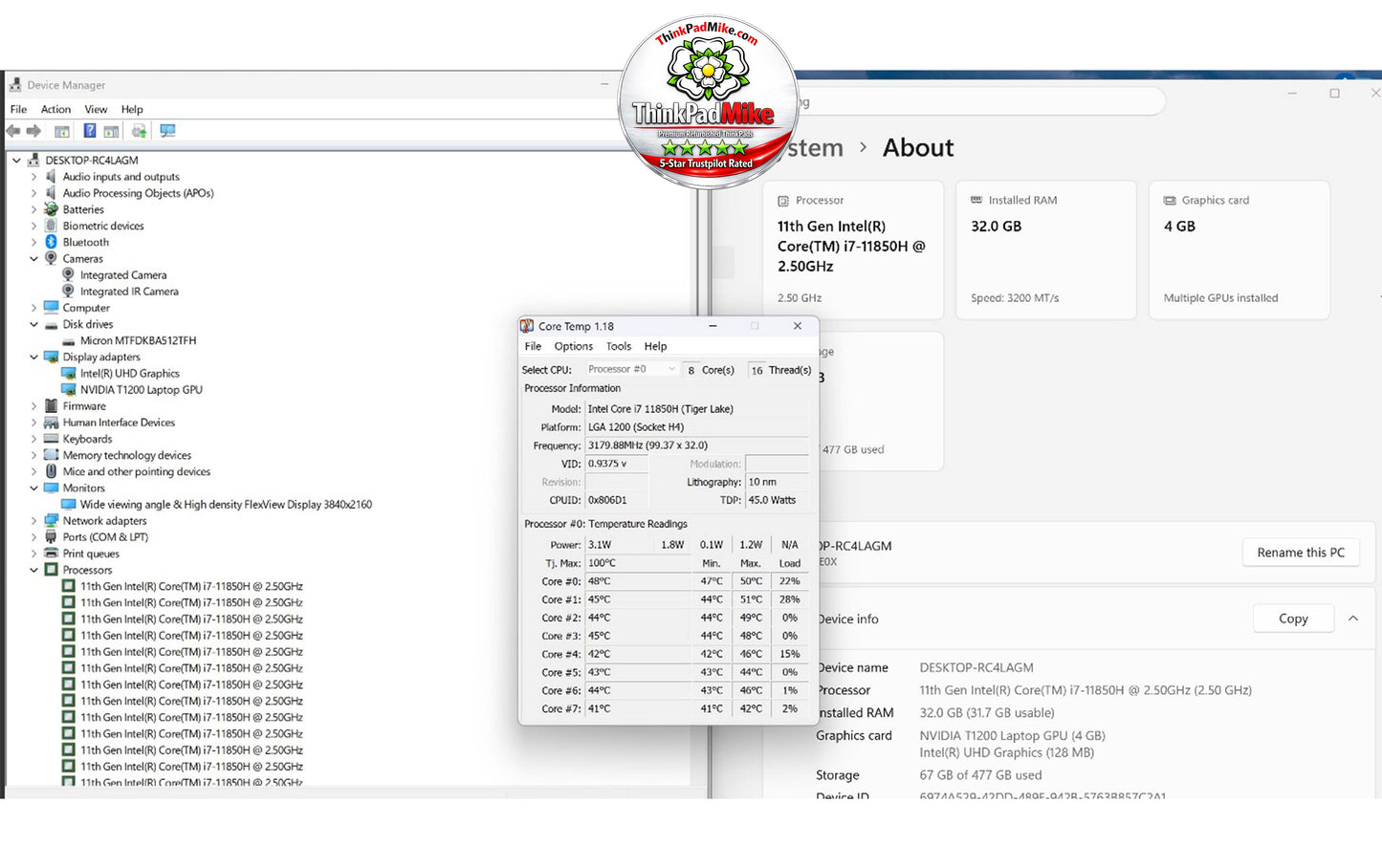Select the display icon beside Monitors category
This screenshot has width=1382, height=868.
tap(51, 488)
